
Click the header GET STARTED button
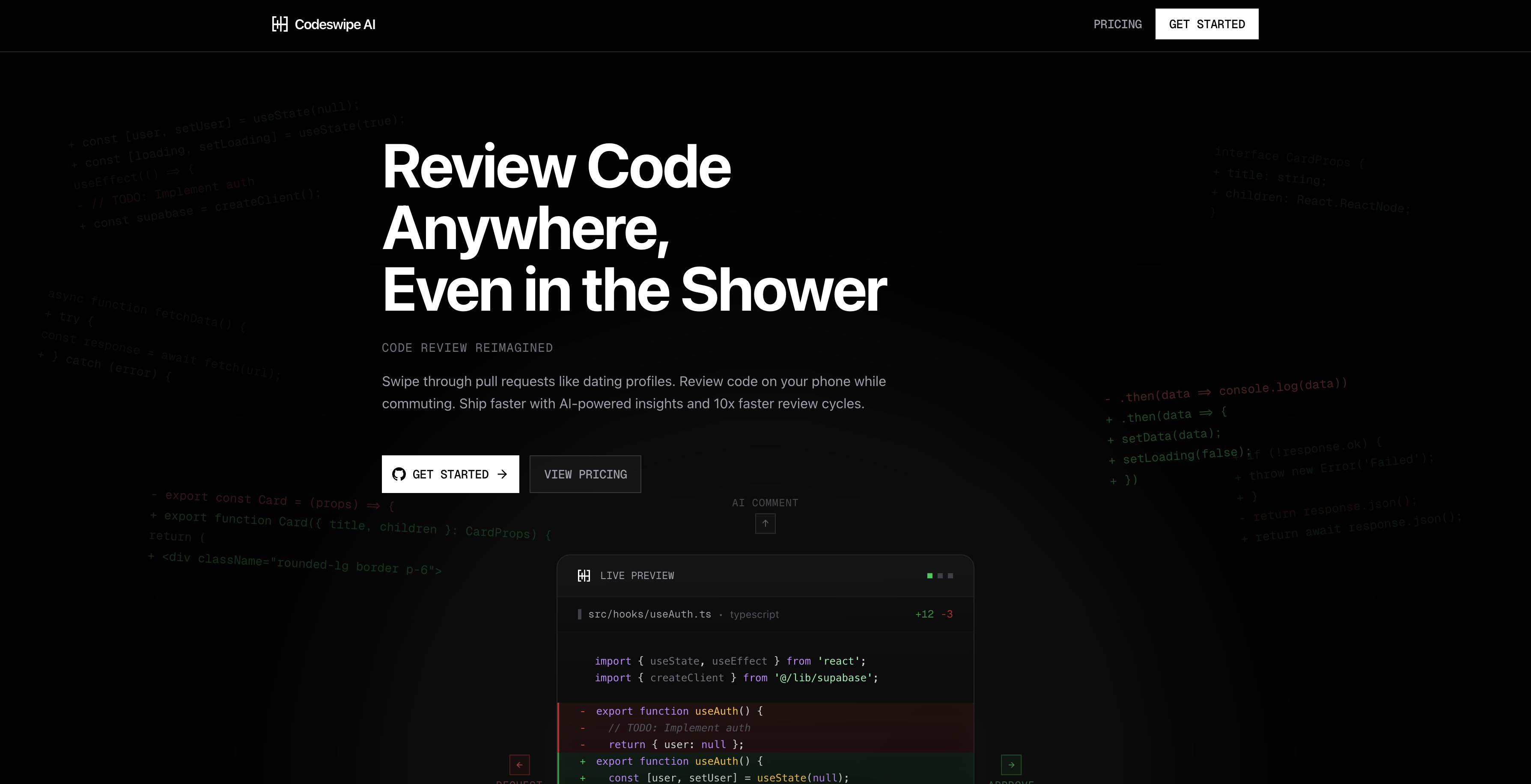tap(1206, 24)
